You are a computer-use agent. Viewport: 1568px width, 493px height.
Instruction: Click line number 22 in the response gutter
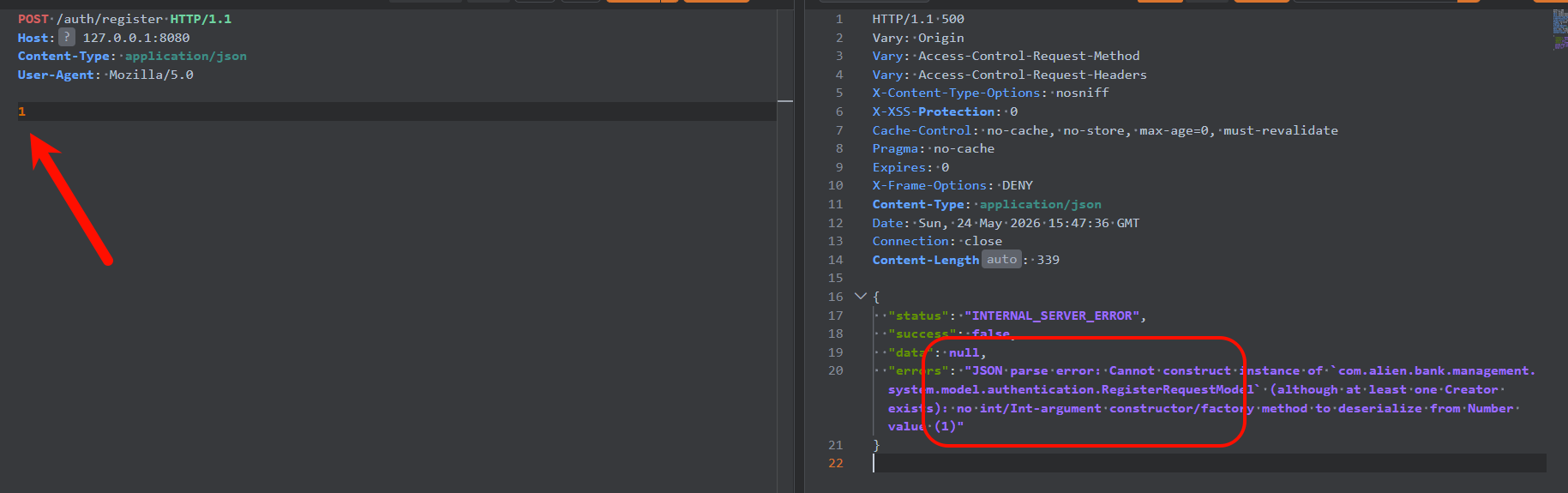pyautogui.click(x=836, y=463)
